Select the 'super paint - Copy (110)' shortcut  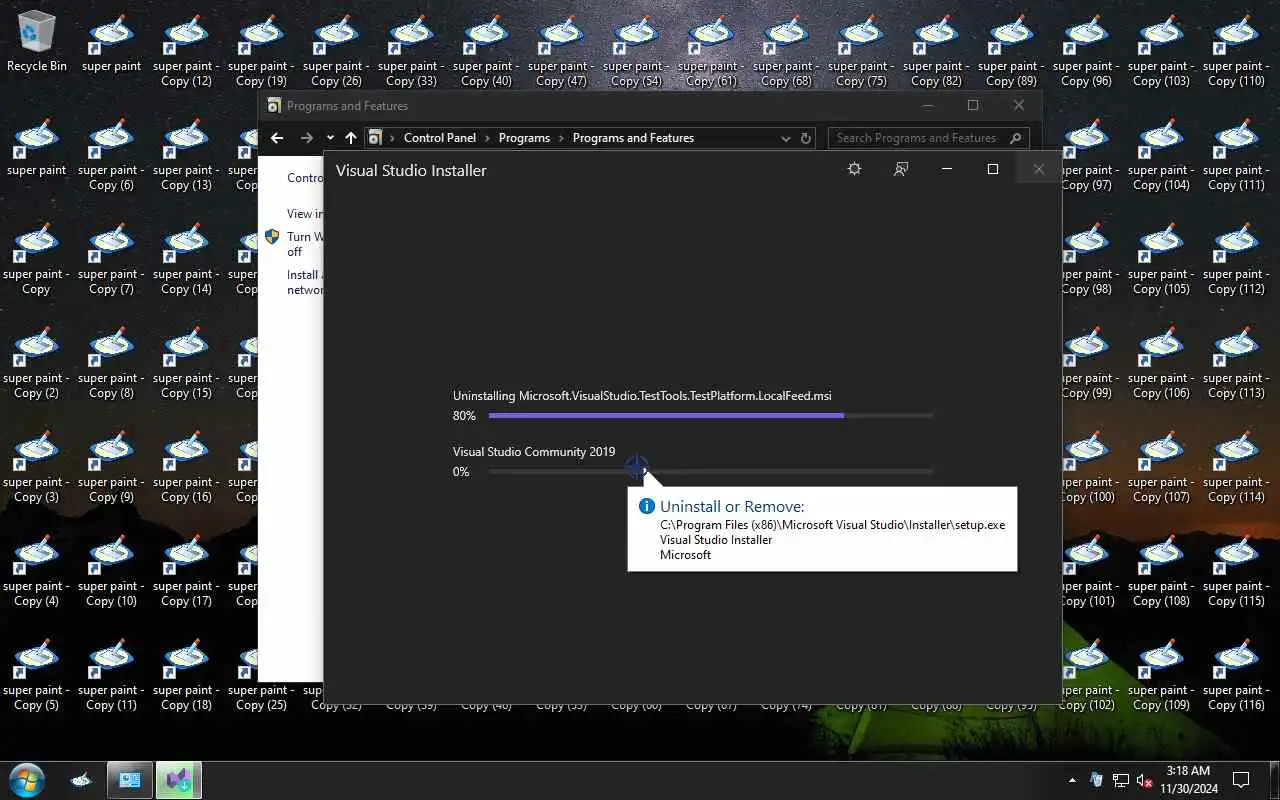[x=1236, y=49]
